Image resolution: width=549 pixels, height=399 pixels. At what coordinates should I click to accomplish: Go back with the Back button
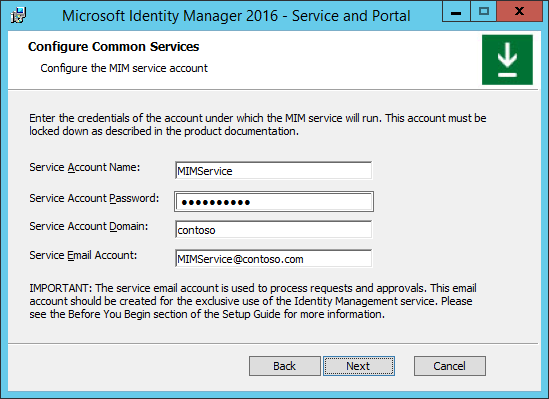(285, 366)
